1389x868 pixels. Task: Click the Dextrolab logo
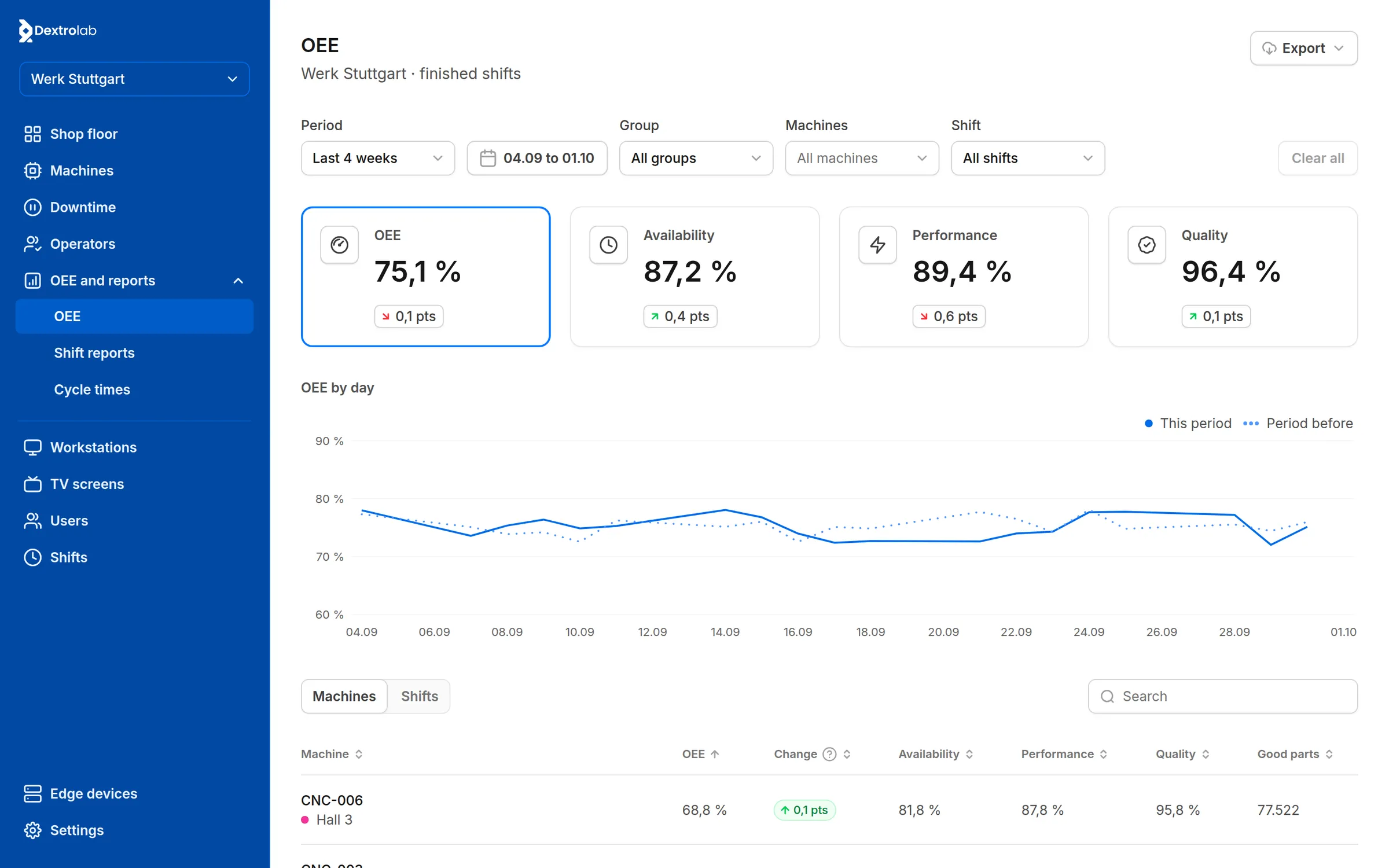58,30
